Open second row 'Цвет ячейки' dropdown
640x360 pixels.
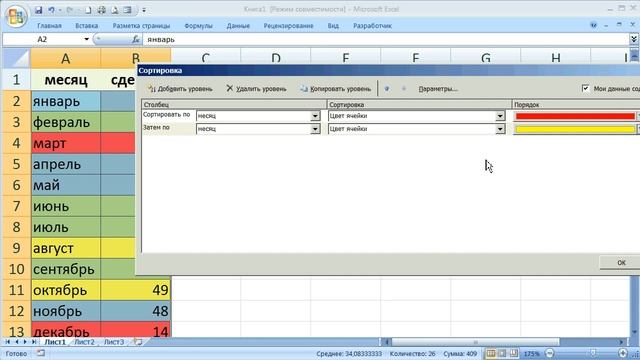coord(500,129)
